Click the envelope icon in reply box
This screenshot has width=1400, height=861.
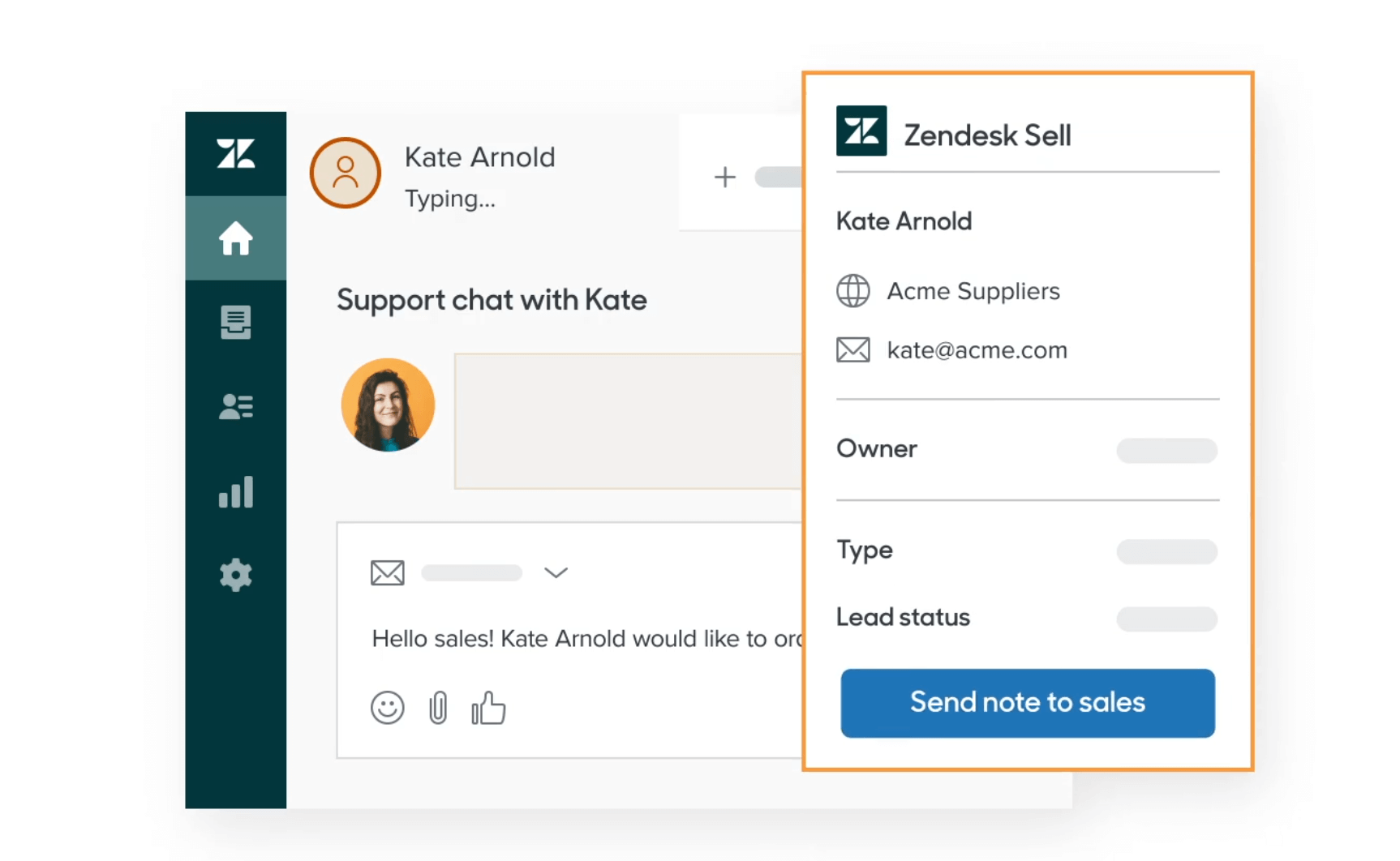388,572
